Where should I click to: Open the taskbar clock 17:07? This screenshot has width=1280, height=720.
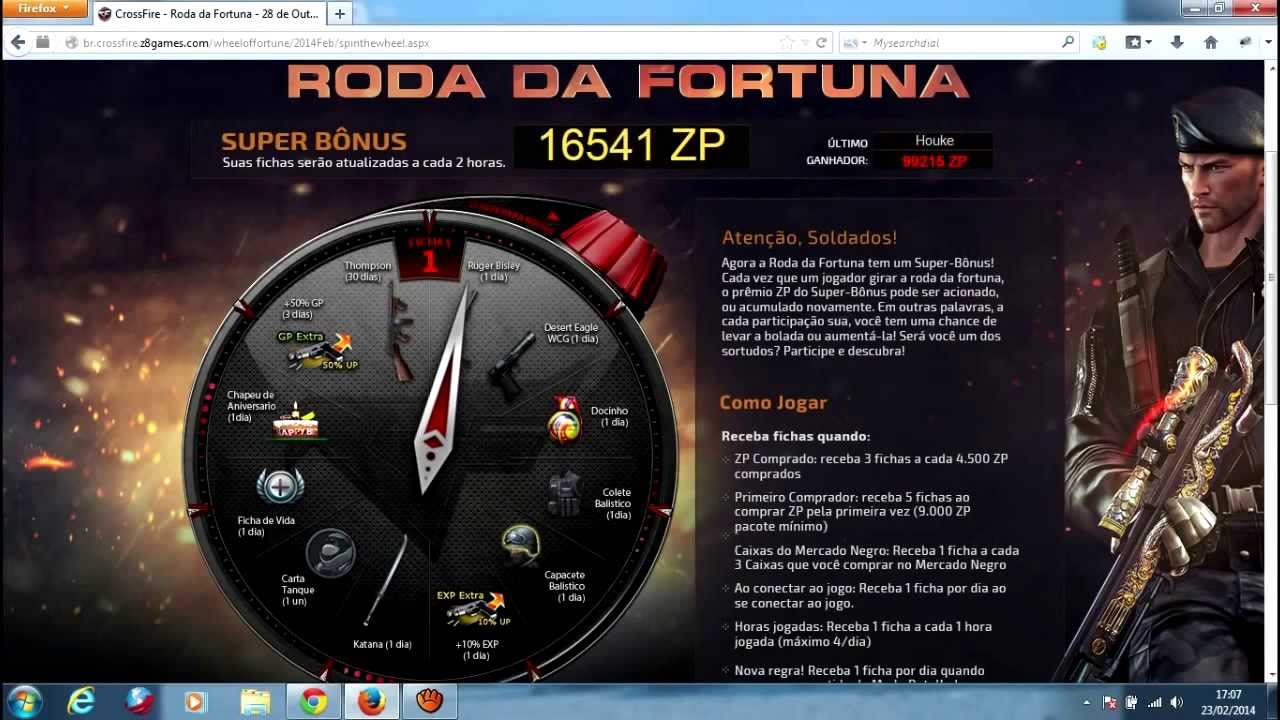click(x=1228, y=702)
